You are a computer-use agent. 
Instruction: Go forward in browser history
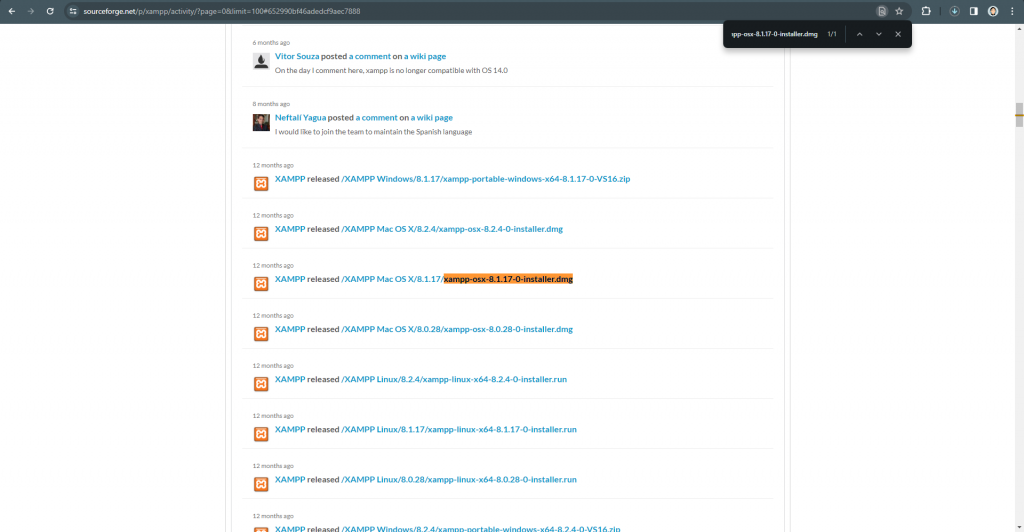tap(31, 11)
